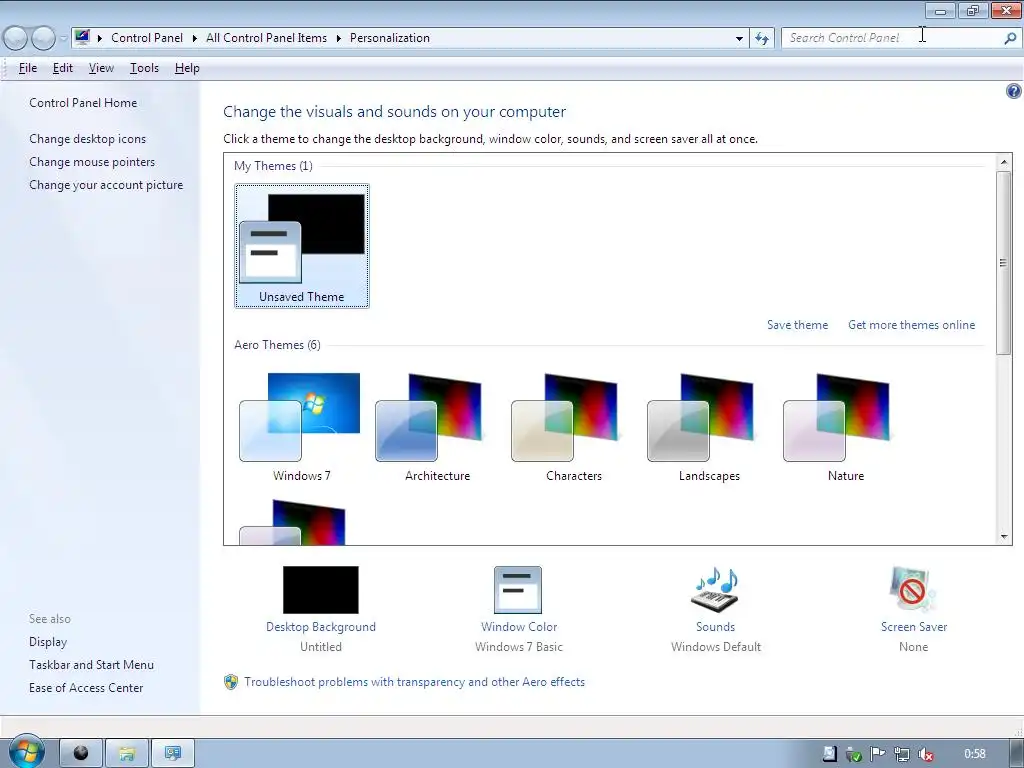Open Windows Explorer from the taskbar
This screenshot has height=768, width=1024.
click(127, 754)
